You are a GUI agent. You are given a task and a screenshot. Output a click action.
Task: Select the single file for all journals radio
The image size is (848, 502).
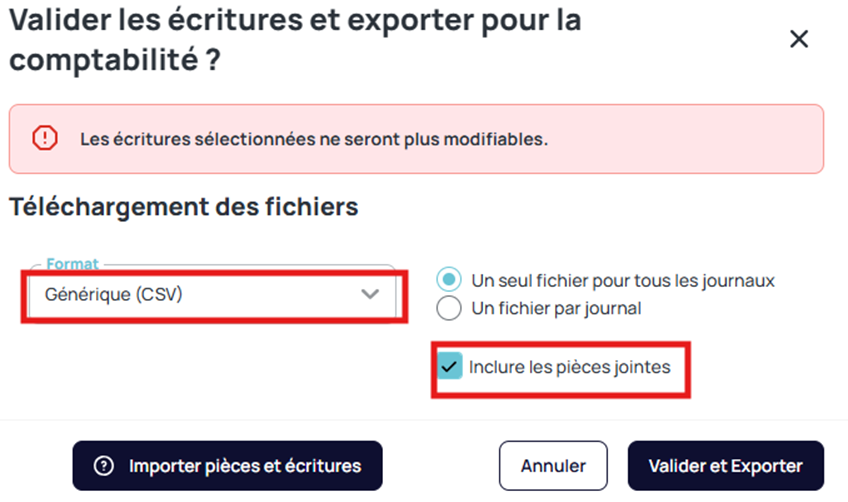pos(450,281)
